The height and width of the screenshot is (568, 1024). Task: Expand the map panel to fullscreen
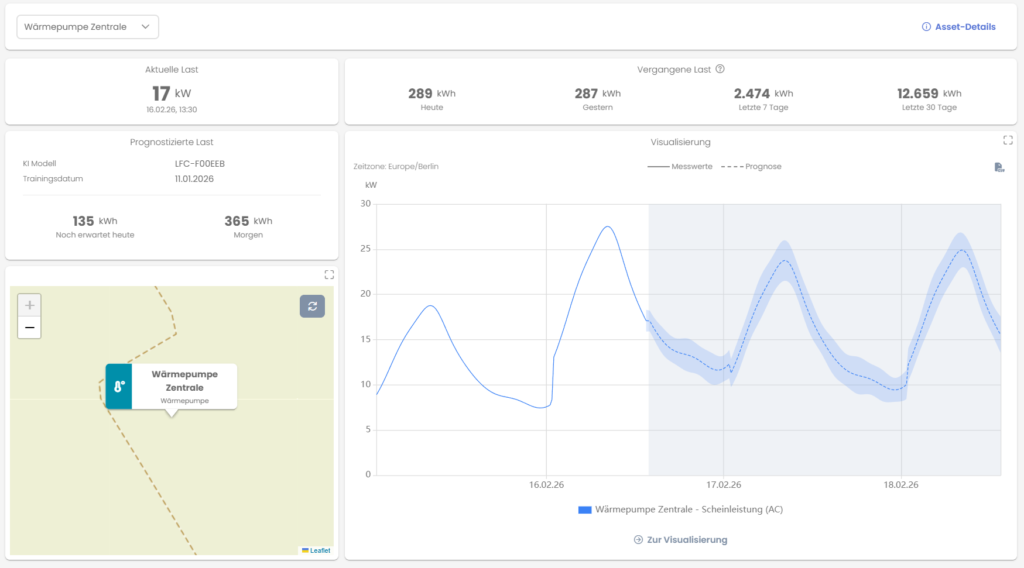coord(328,275)
